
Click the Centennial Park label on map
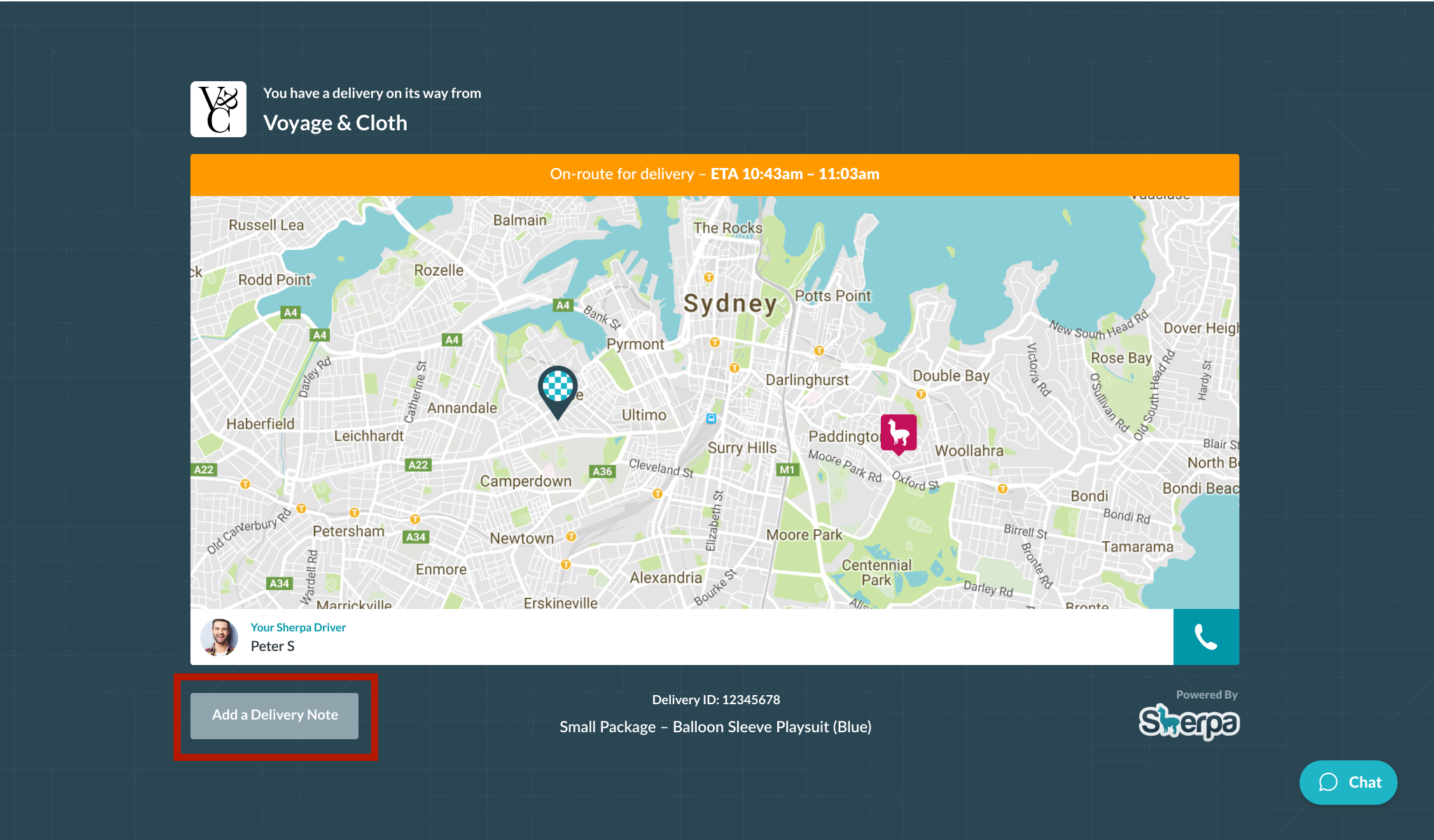pos(876,572)
